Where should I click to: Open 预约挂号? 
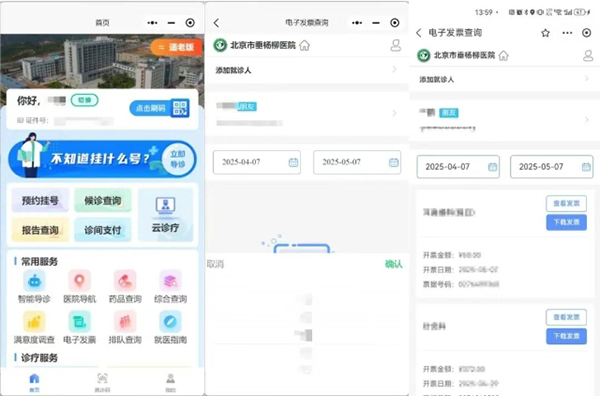coord(40,200)
